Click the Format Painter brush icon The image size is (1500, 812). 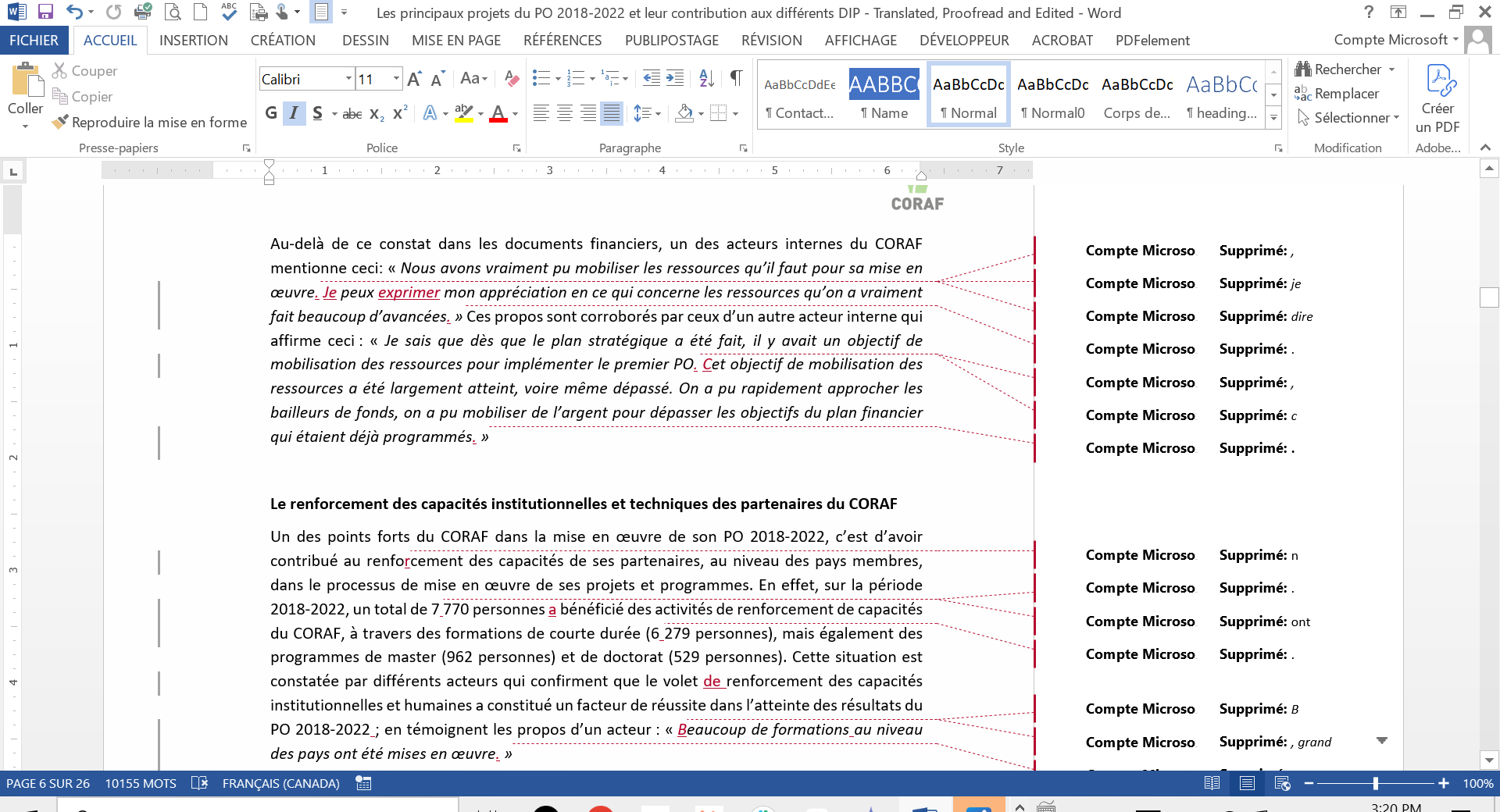[60, 123]
